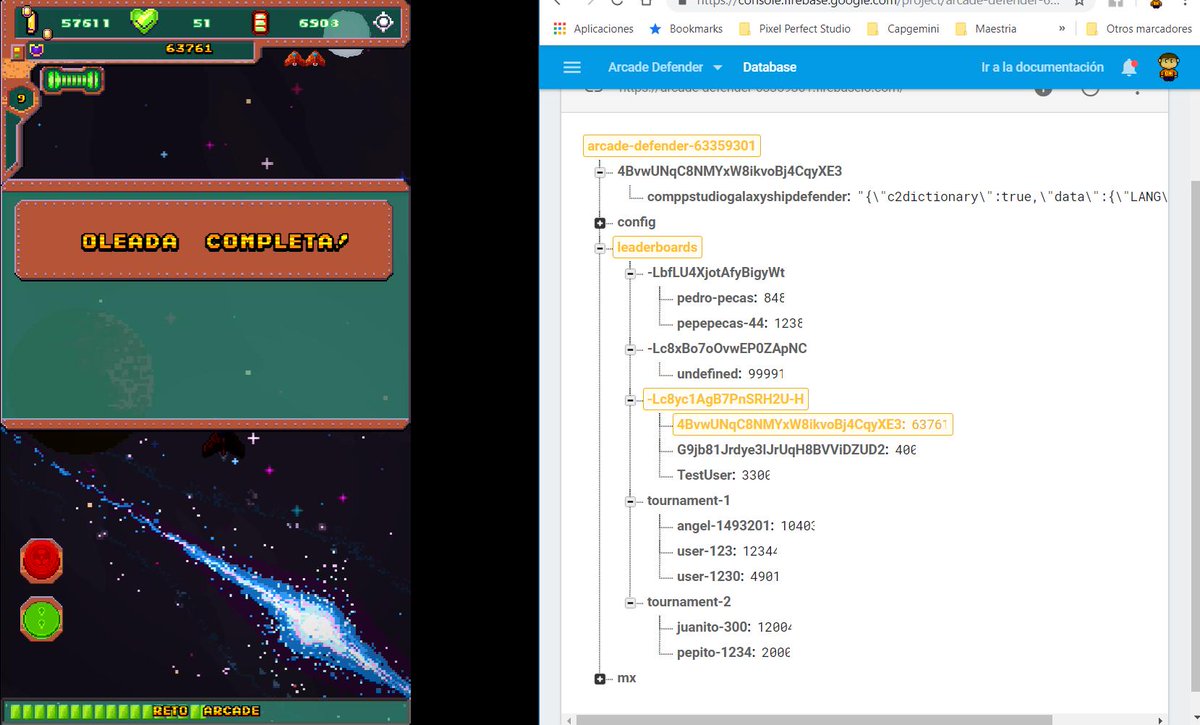The image size is (1200, 725).
Task: Click the compstudiogalaxyshipdefender data entry
Action: click(x=907, y=197)
